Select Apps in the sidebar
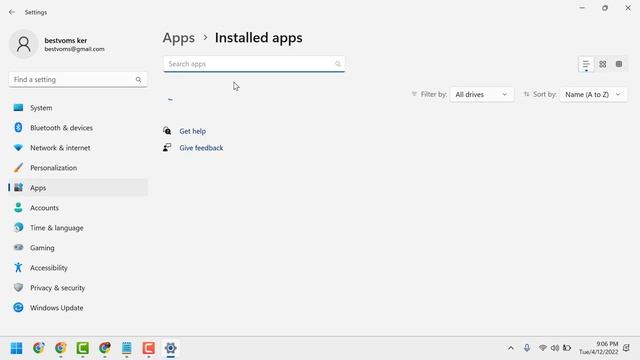 (78, 188)
